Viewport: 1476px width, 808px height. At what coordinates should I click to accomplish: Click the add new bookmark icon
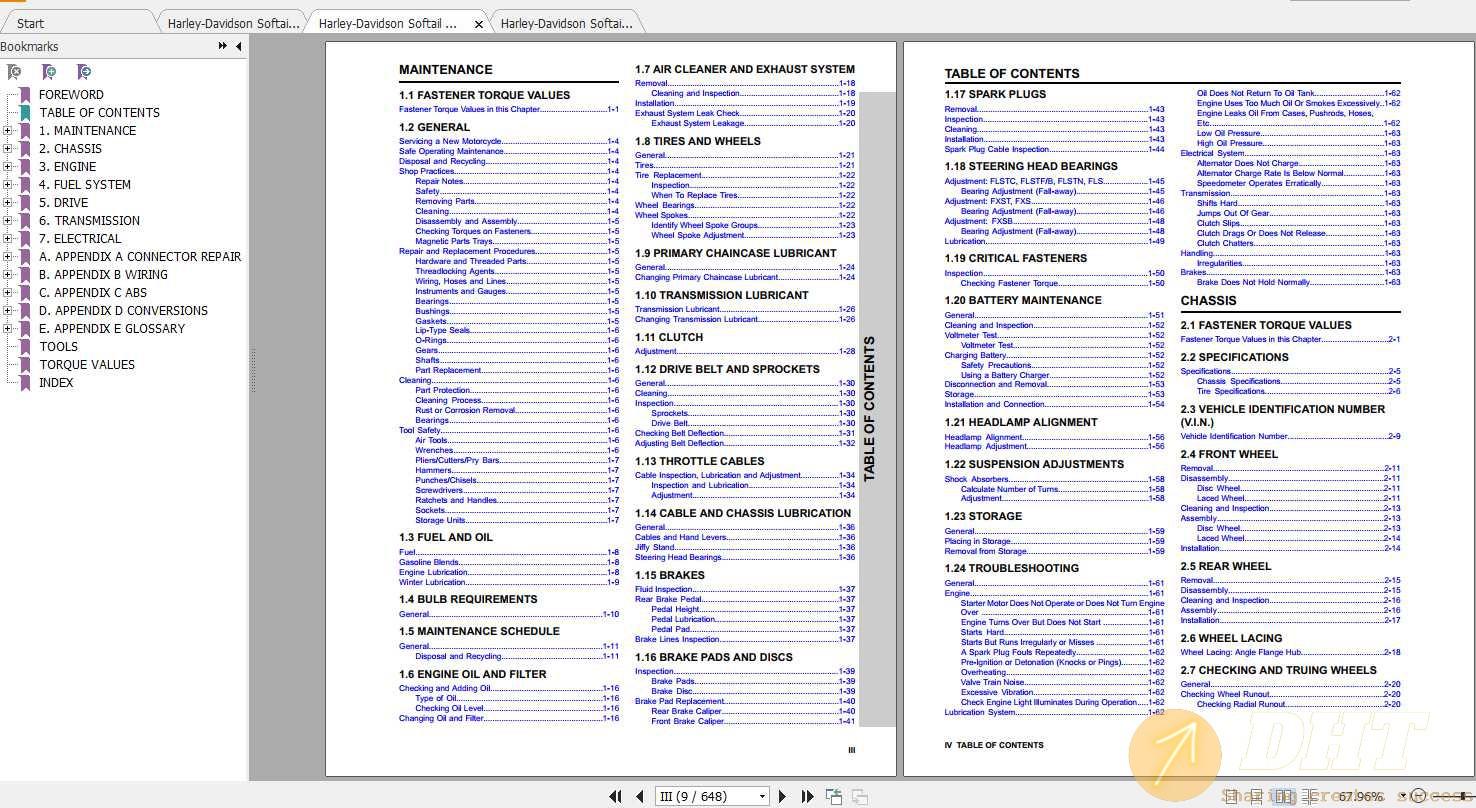click(49, 72)
